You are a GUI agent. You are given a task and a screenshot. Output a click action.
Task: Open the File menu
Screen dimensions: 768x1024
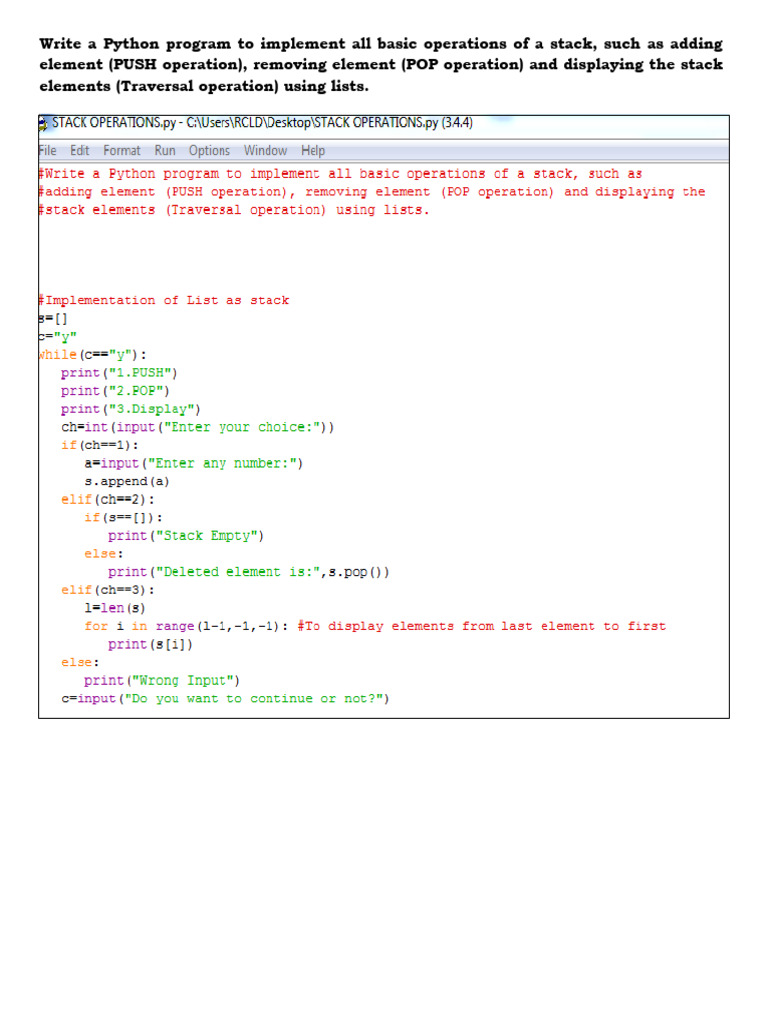[47, 151]
